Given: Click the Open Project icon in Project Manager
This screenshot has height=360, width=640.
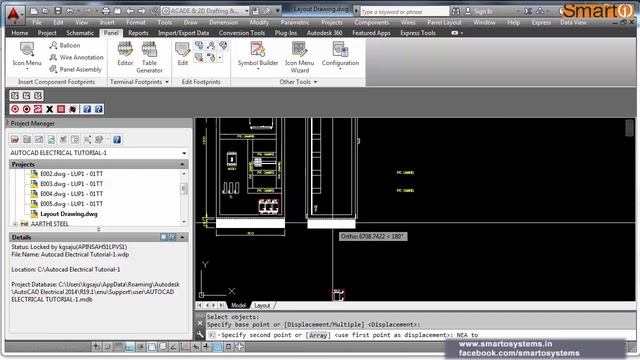Looking at the screenshot, I should click(x=15, y=140).
